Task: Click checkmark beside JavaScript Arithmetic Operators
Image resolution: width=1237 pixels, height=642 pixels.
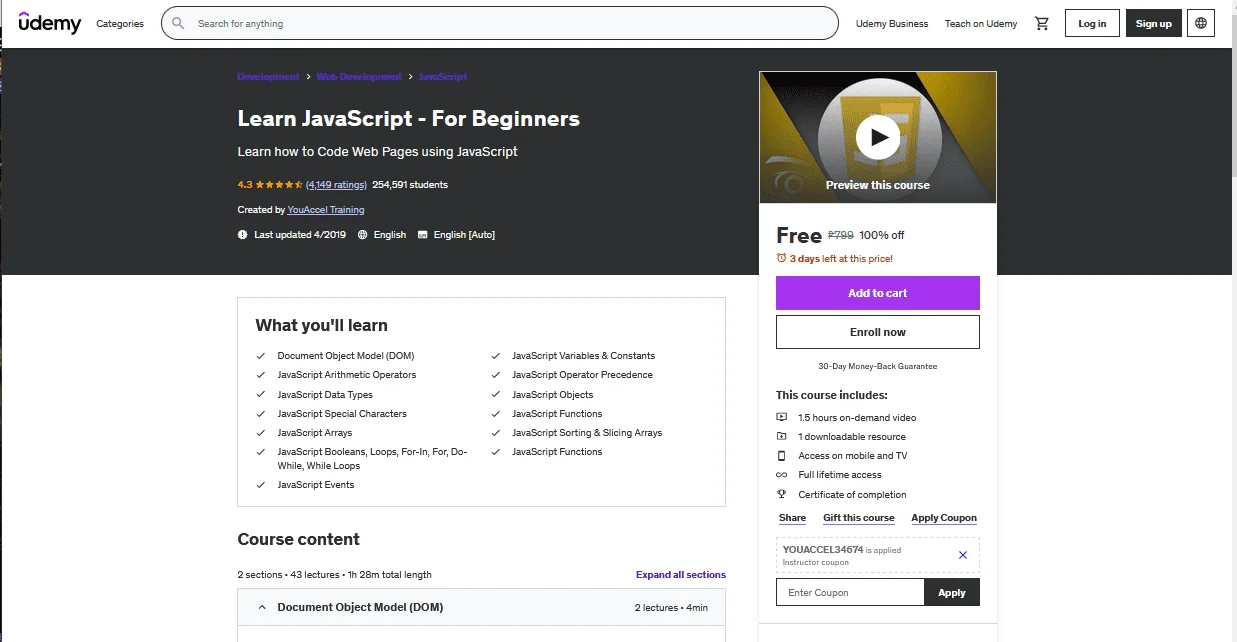Action: tap(261, 375)
